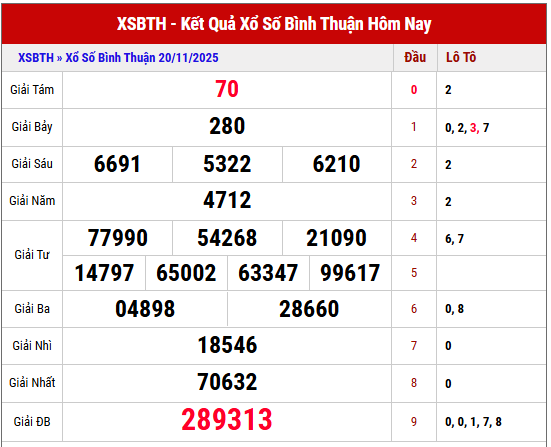The width and height of the screenshot is (551, 447).
Task: Select the Giải Sáu number 6691
Action: point(117,164)
